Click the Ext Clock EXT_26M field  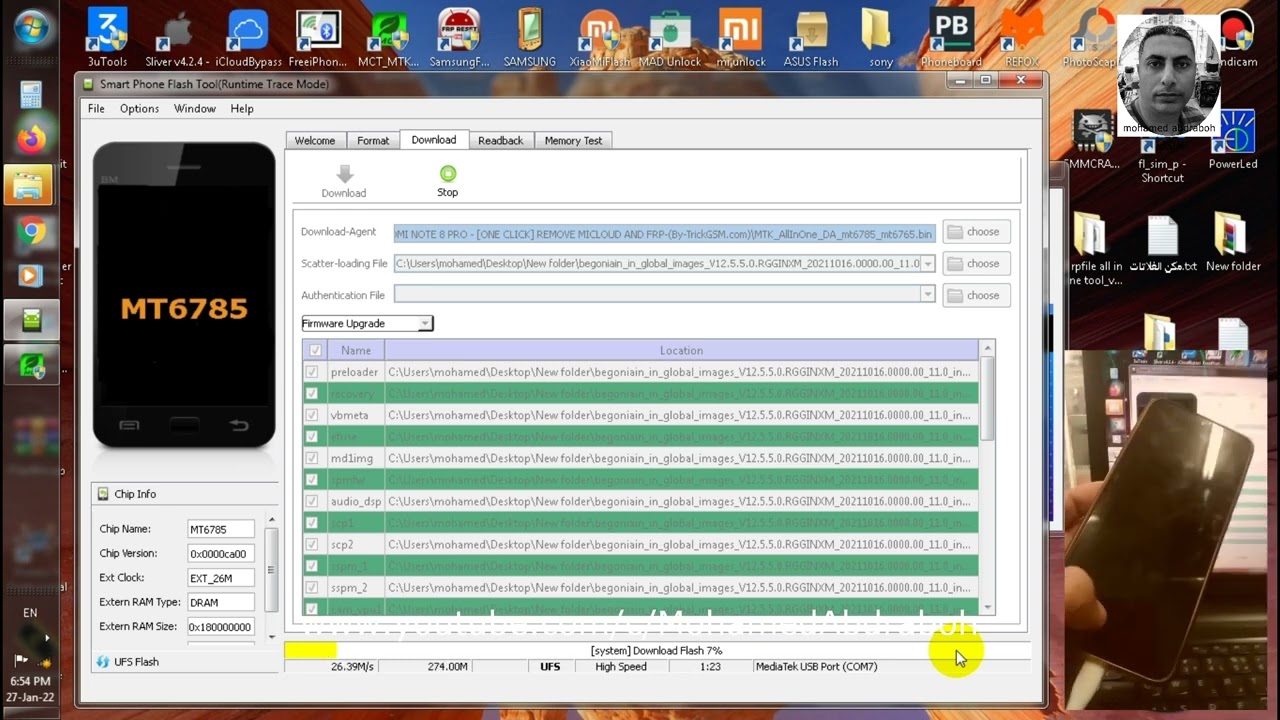tap(220, 578)
